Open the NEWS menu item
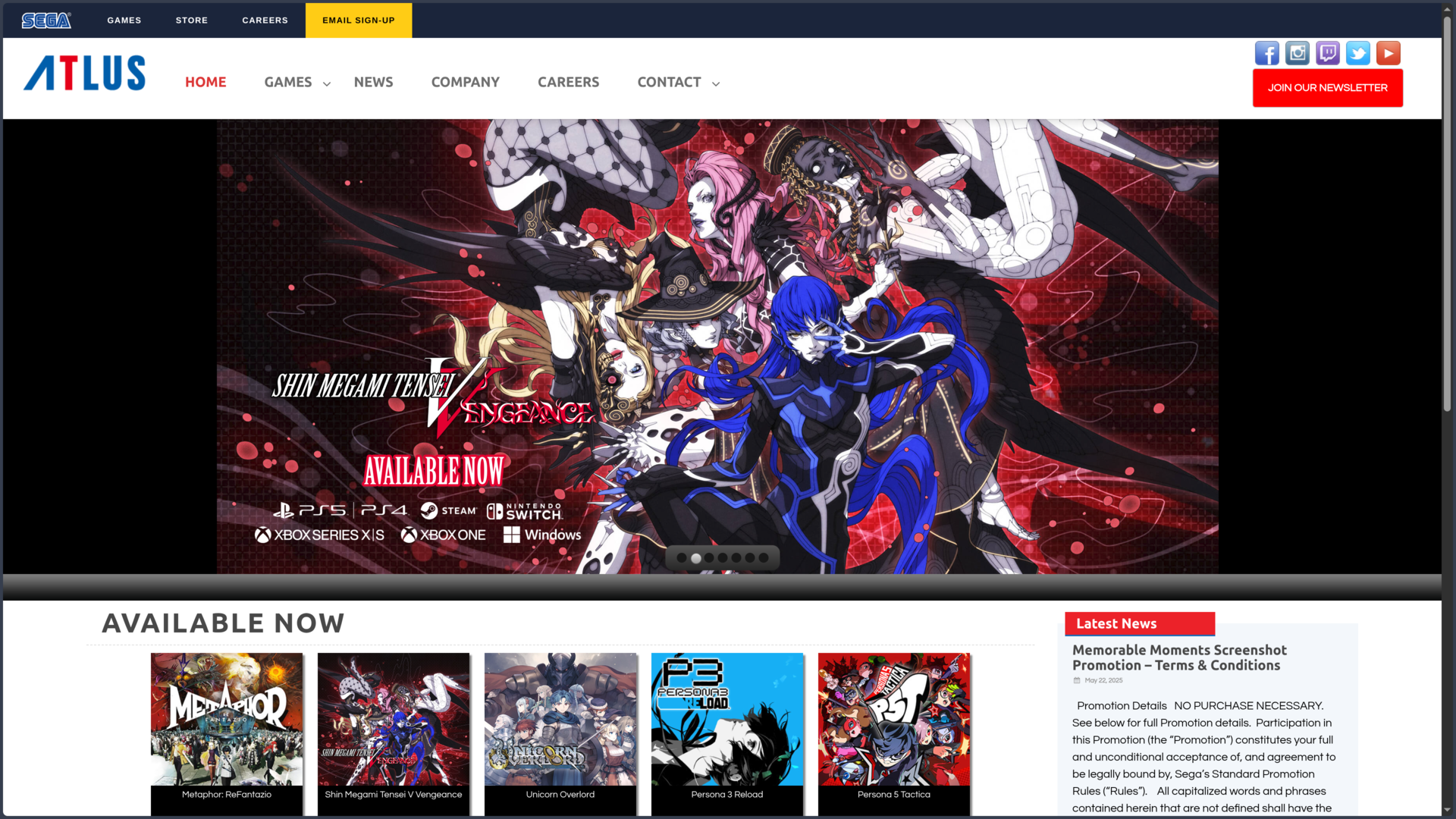Viewport: 1456px width, 819px height. pyautogui.click(x=373, y=82)
